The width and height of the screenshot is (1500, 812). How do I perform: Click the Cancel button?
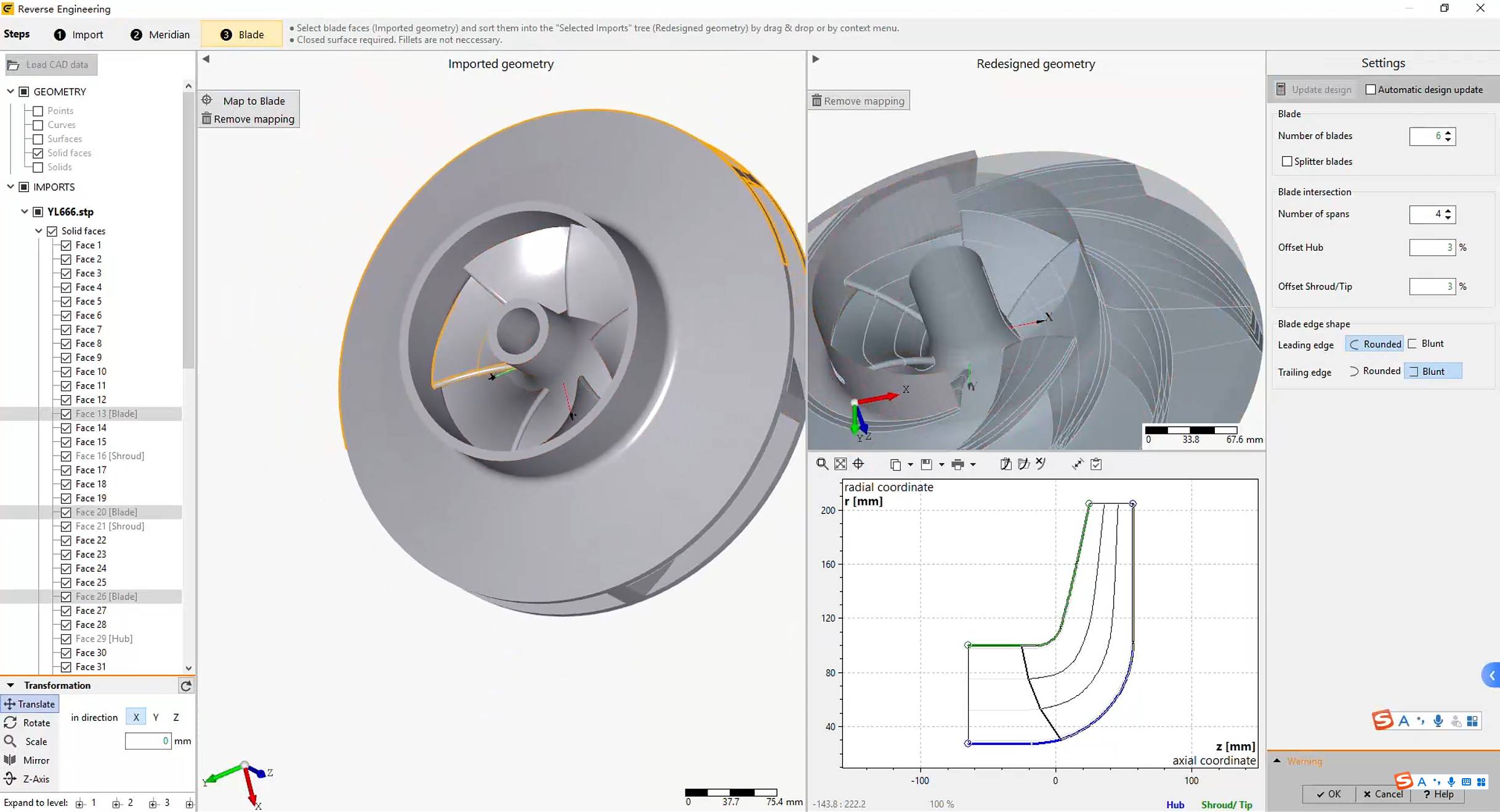coord(1382,794)
